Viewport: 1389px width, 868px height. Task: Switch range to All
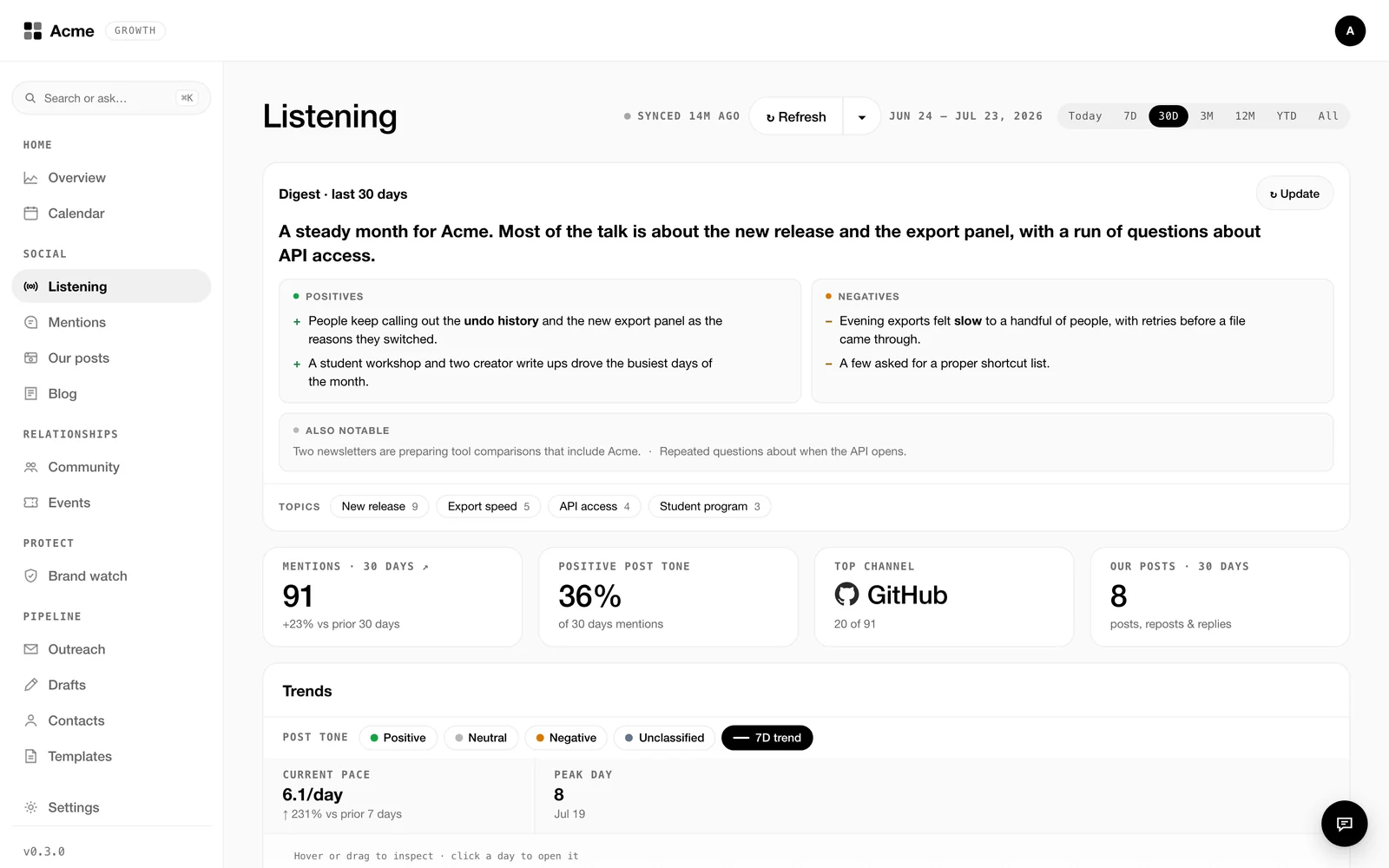tap(1328, 115)
